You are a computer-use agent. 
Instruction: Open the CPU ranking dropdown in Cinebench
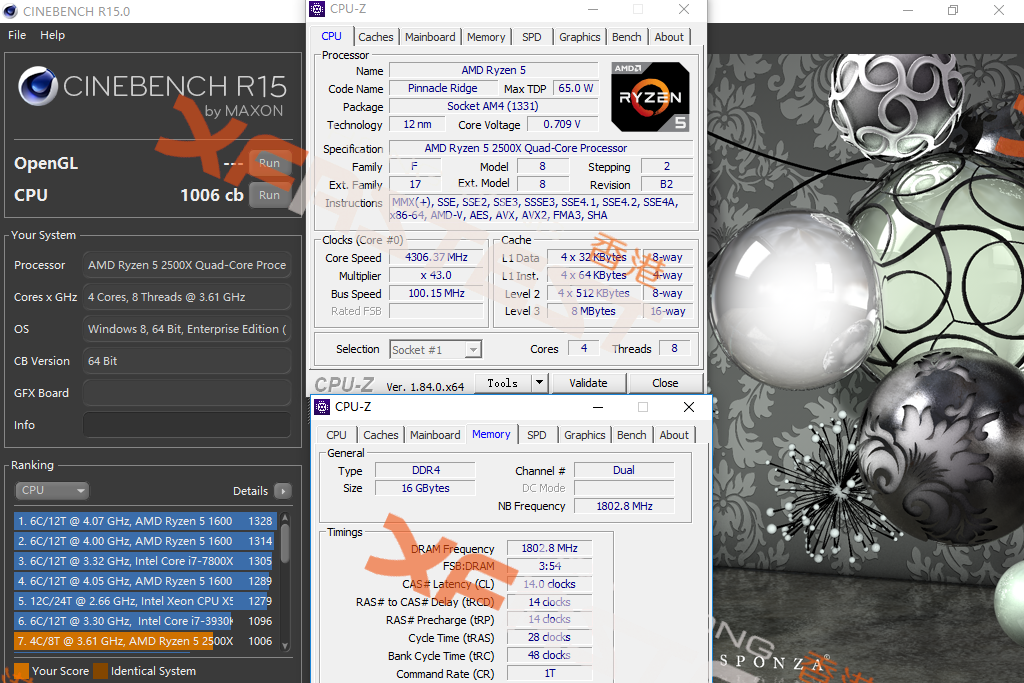tap(52, 490)
